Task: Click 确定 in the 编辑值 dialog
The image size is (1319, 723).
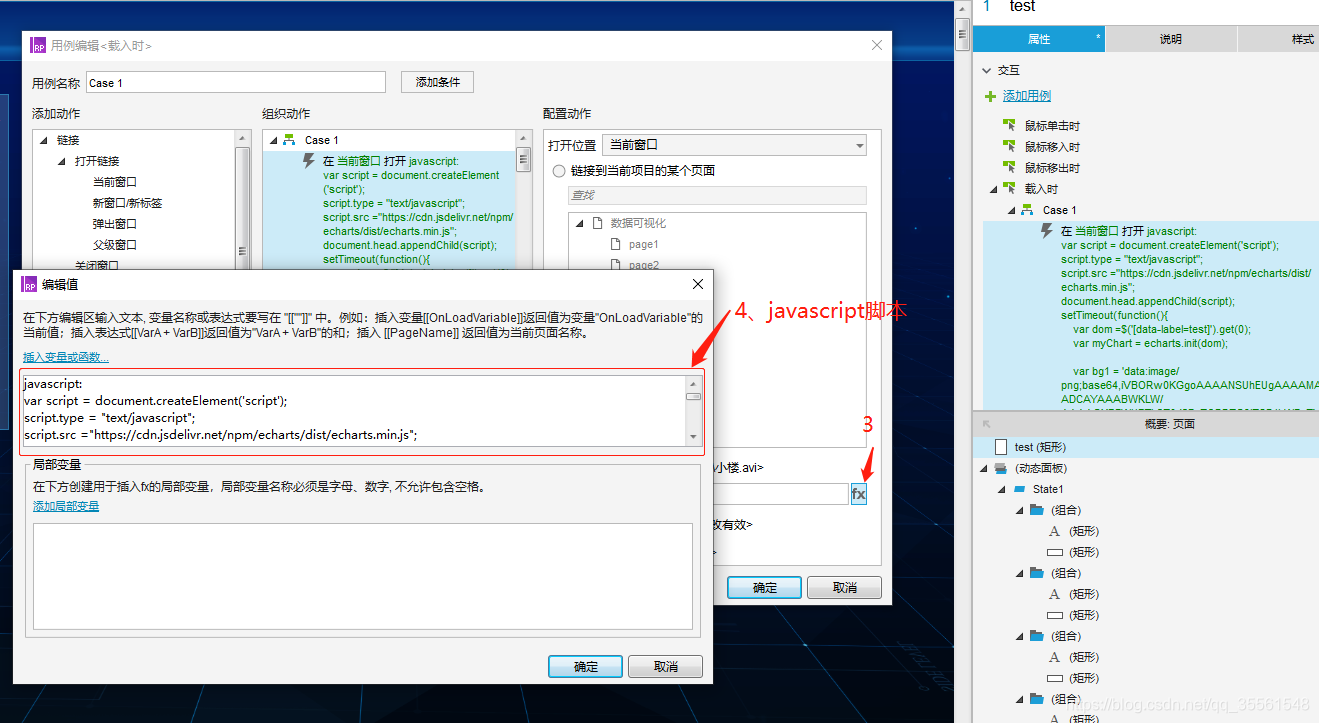Action: coord(586,667)
